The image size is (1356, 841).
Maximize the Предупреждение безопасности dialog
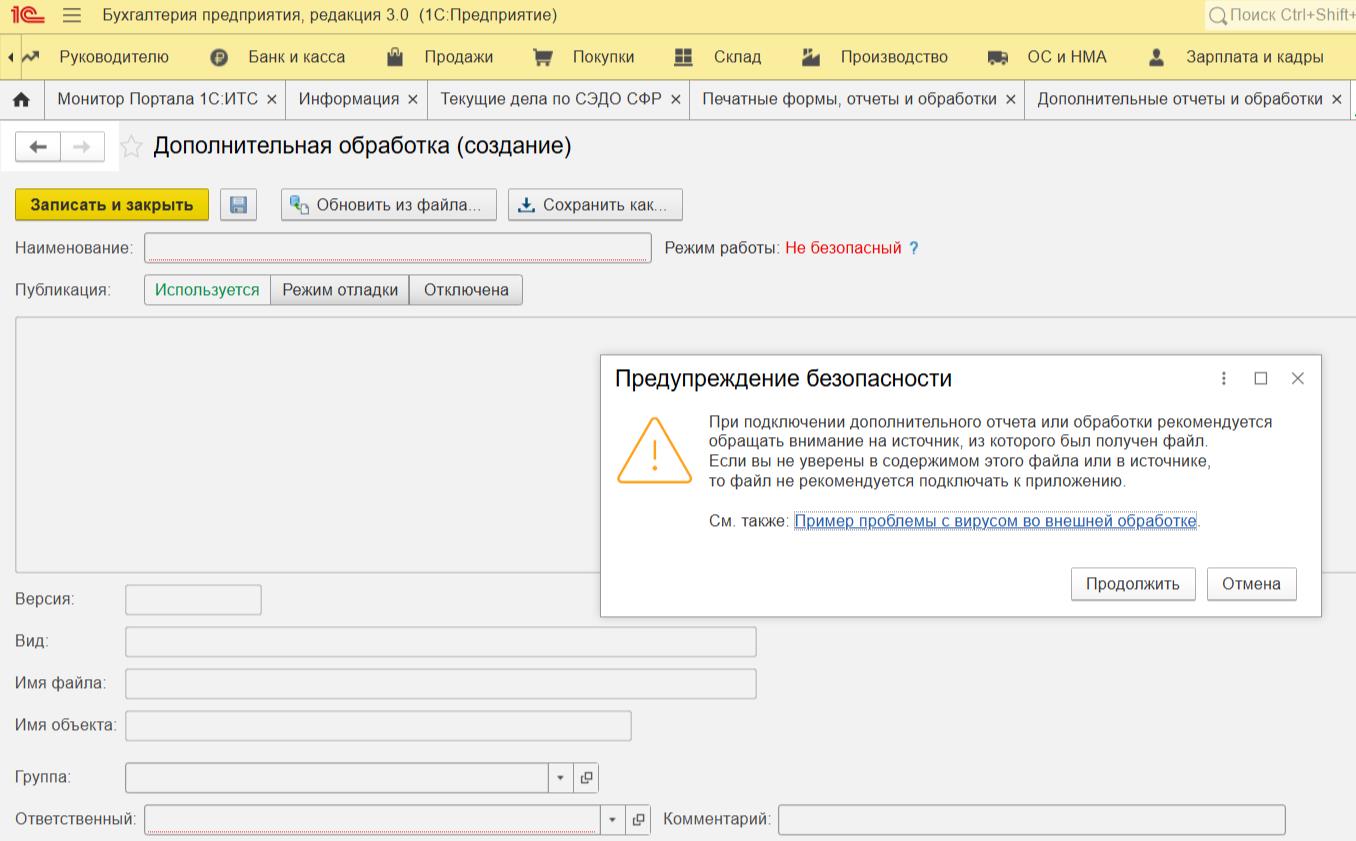[1261, 378]
